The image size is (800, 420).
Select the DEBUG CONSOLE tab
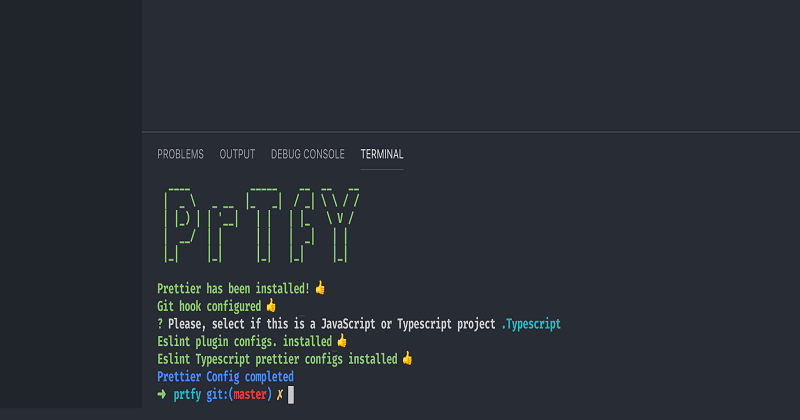pos(307,154)
